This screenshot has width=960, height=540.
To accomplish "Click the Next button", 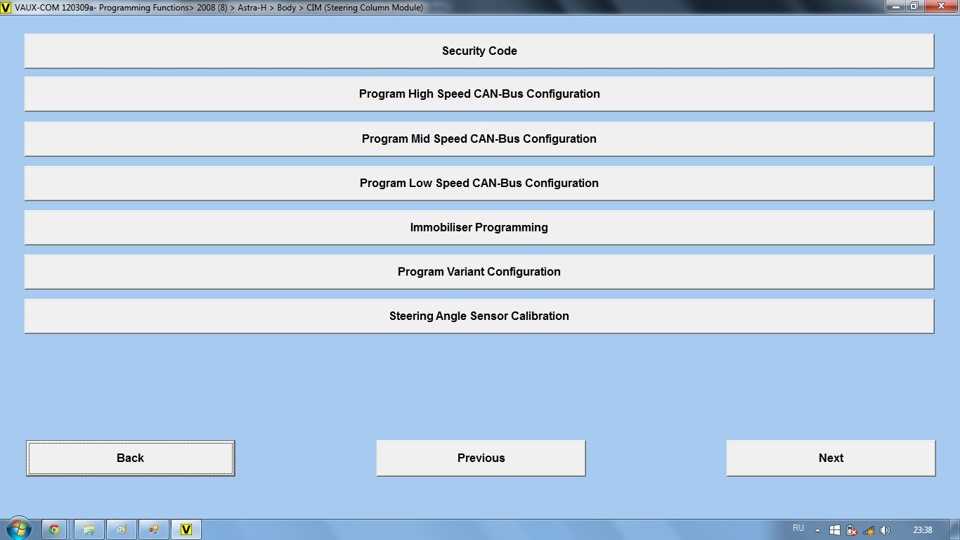I will pyautogui.click(x=830, y=458).
